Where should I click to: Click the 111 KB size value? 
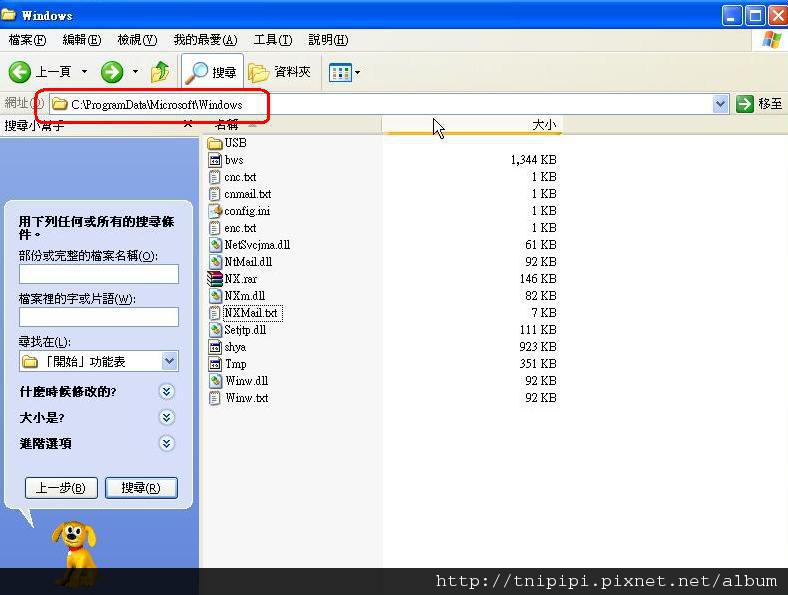[x=538, y=330]
